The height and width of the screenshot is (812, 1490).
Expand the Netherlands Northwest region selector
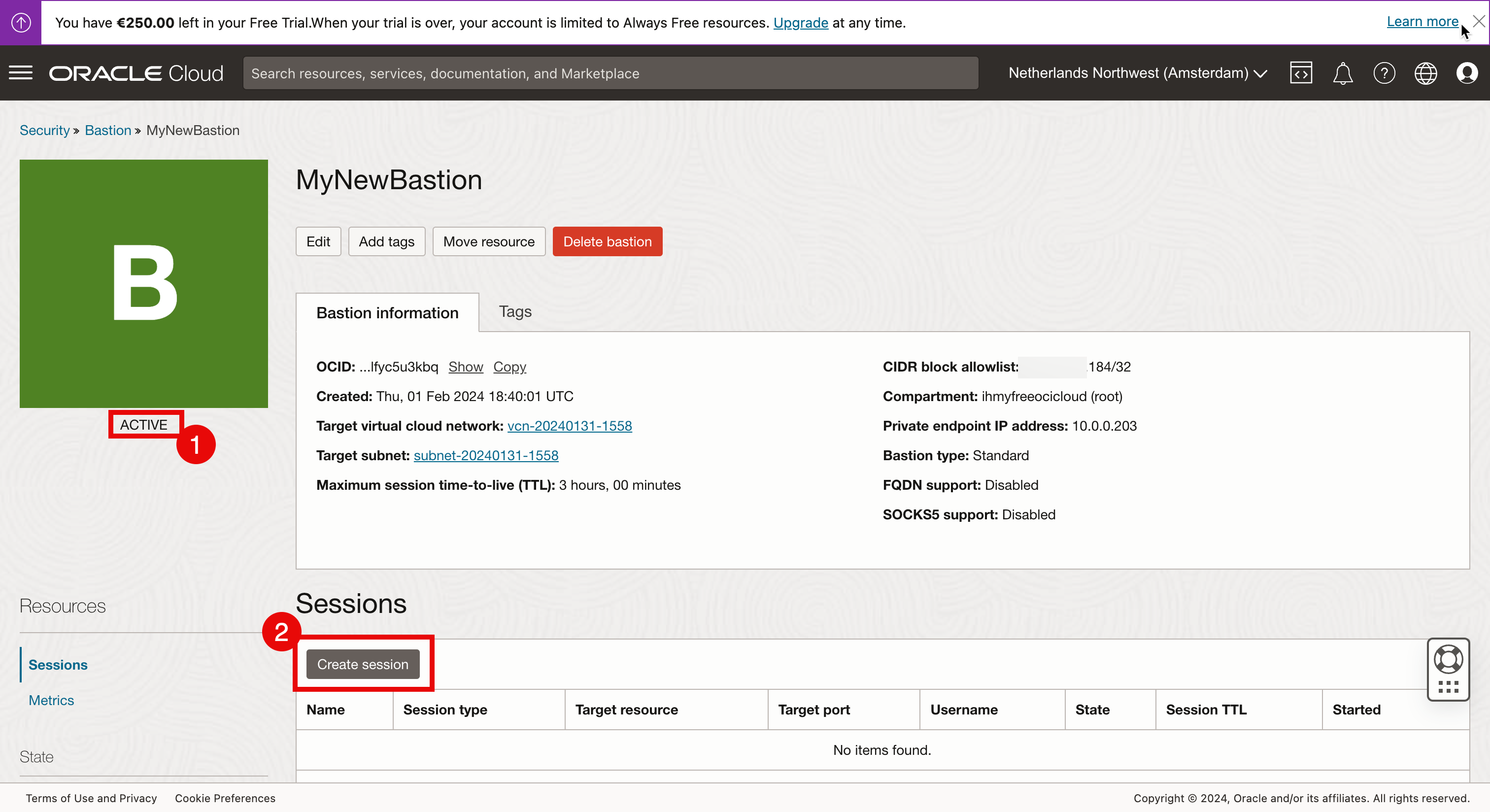coord(1137,73)
